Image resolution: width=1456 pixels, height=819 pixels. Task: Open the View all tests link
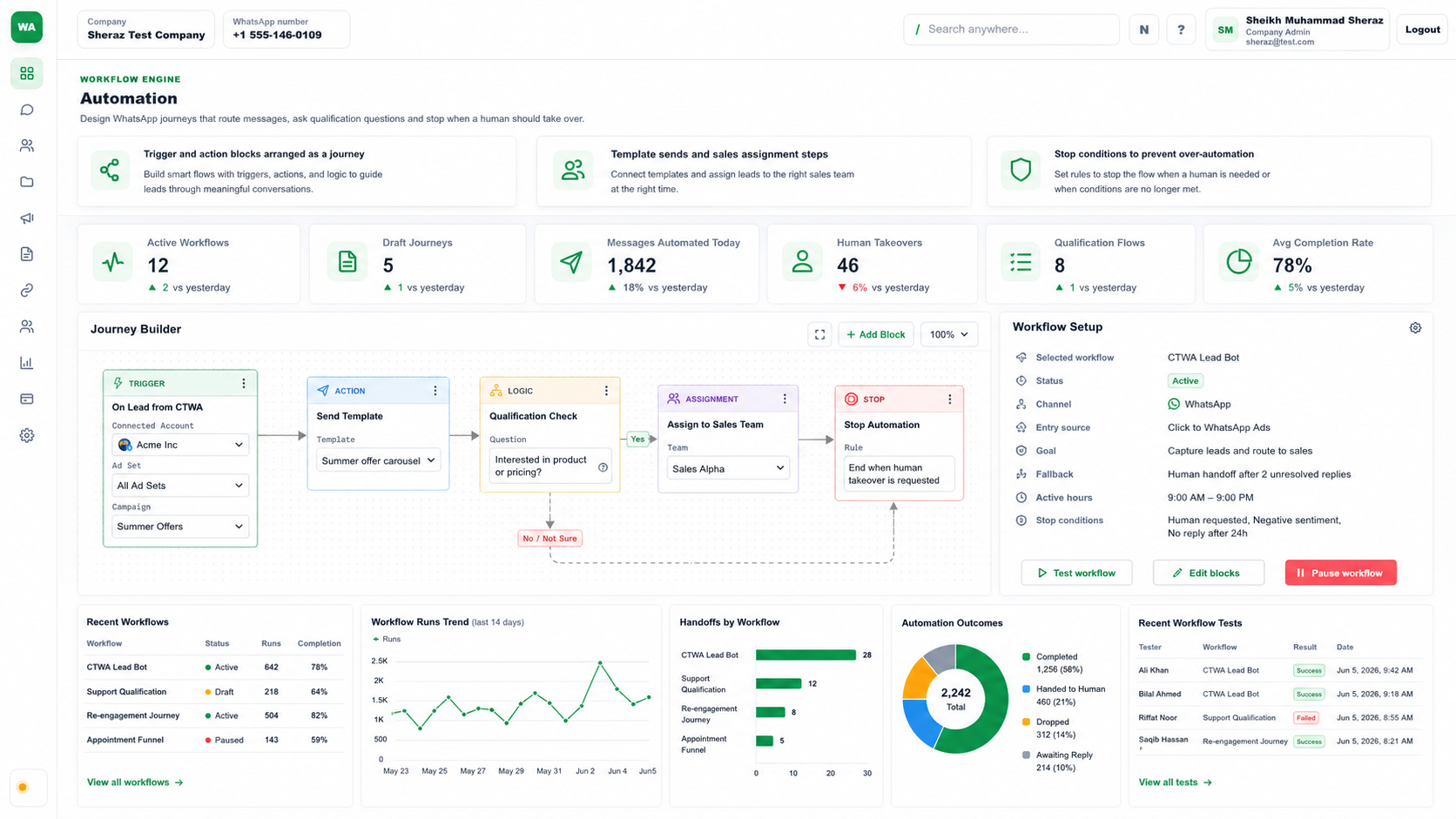[x=1175, y=782]
